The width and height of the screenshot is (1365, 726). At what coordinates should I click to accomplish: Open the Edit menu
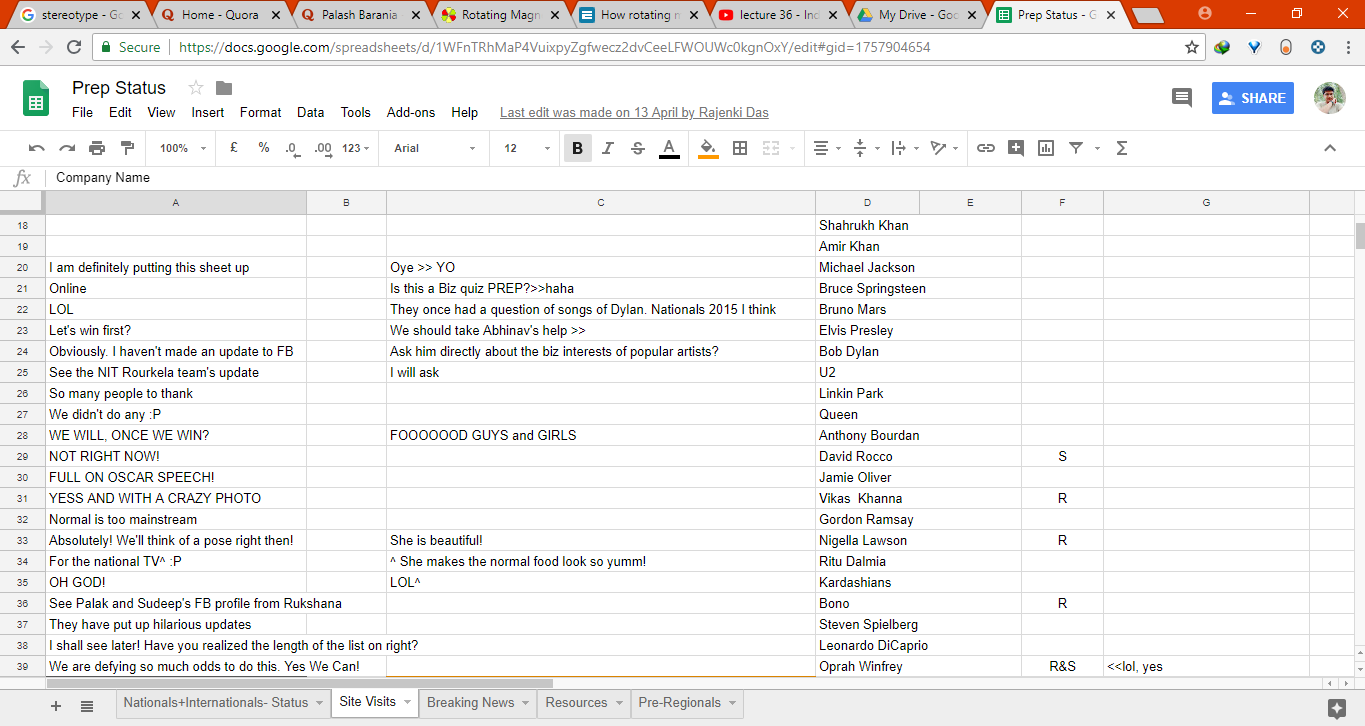120,113
